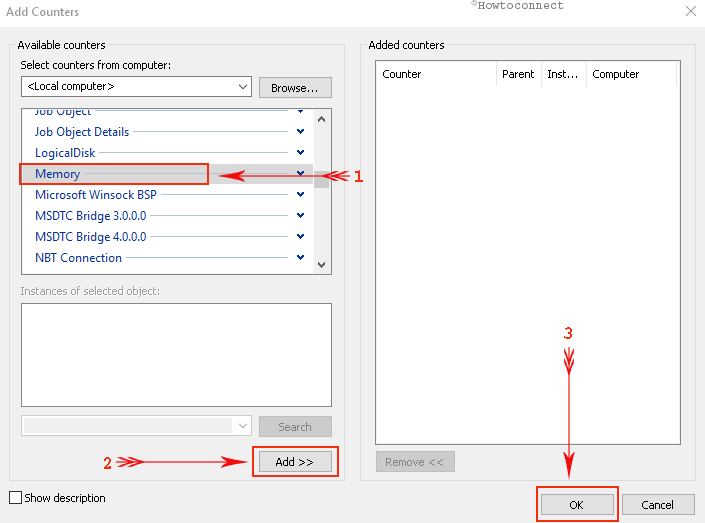
Task: Sort by the Parent column header
Action: 519,74
